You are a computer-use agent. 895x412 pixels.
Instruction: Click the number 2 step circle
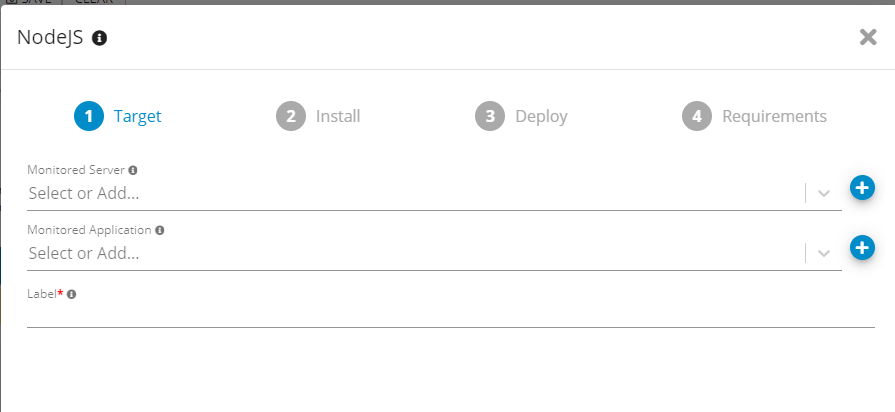coord(290,116)
